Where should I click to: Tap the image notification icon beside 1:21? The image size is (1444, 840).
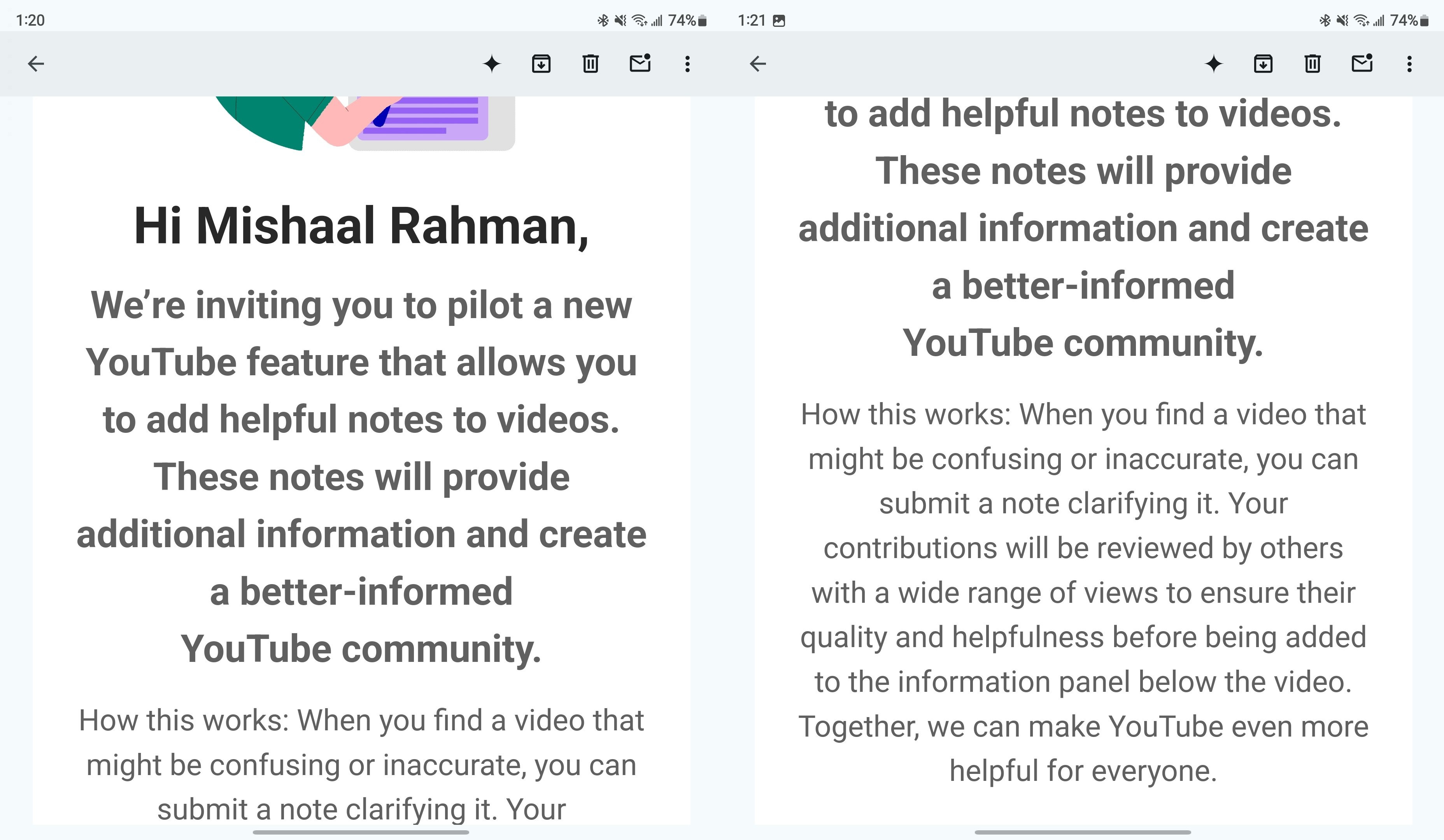coord(779,21)
